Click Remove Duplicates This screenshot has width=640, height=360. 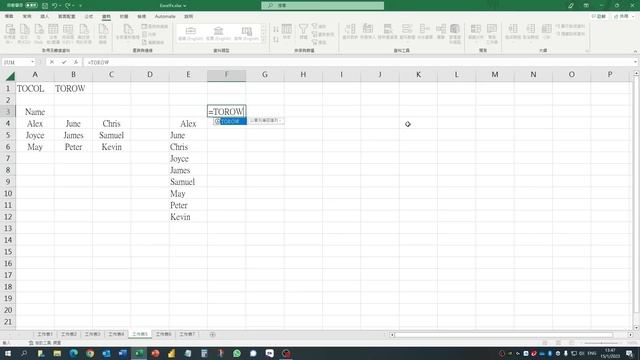387,32
